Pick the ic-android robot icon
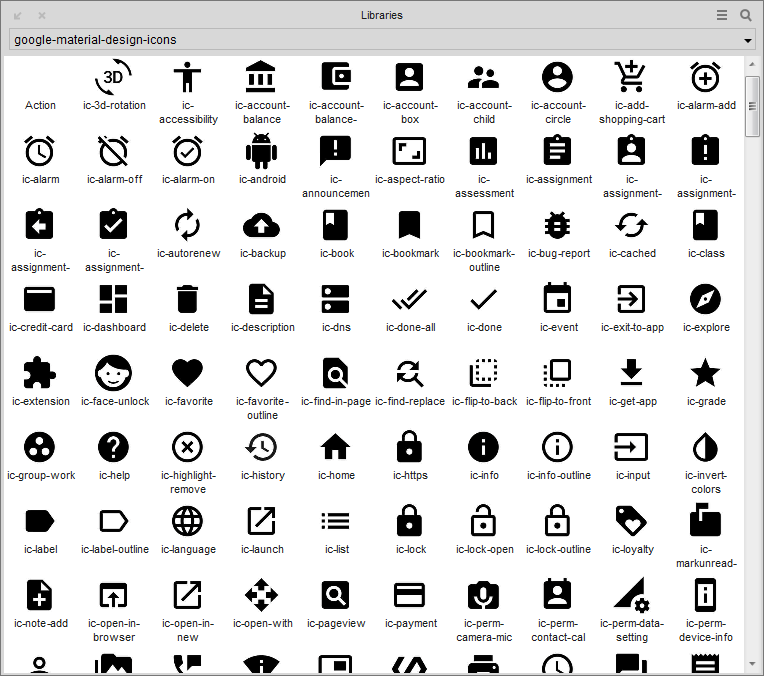764x676 pixels. coord(262,151)
